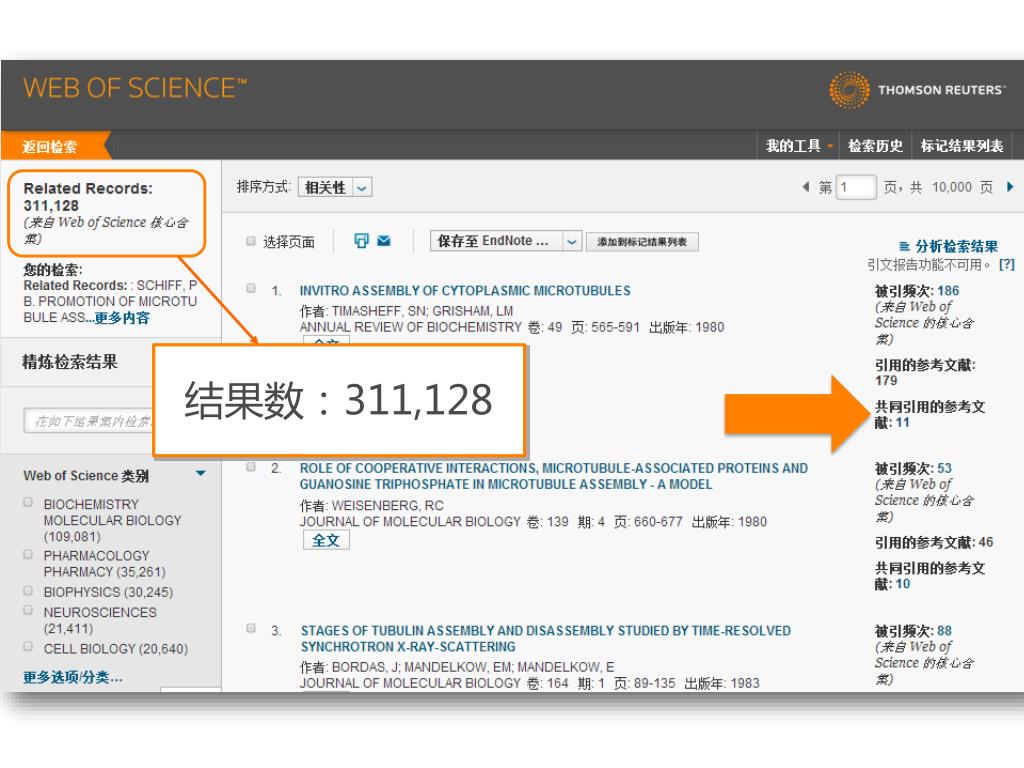
Task: Open 标记结果列表 in the top bar
Action: 961,146
